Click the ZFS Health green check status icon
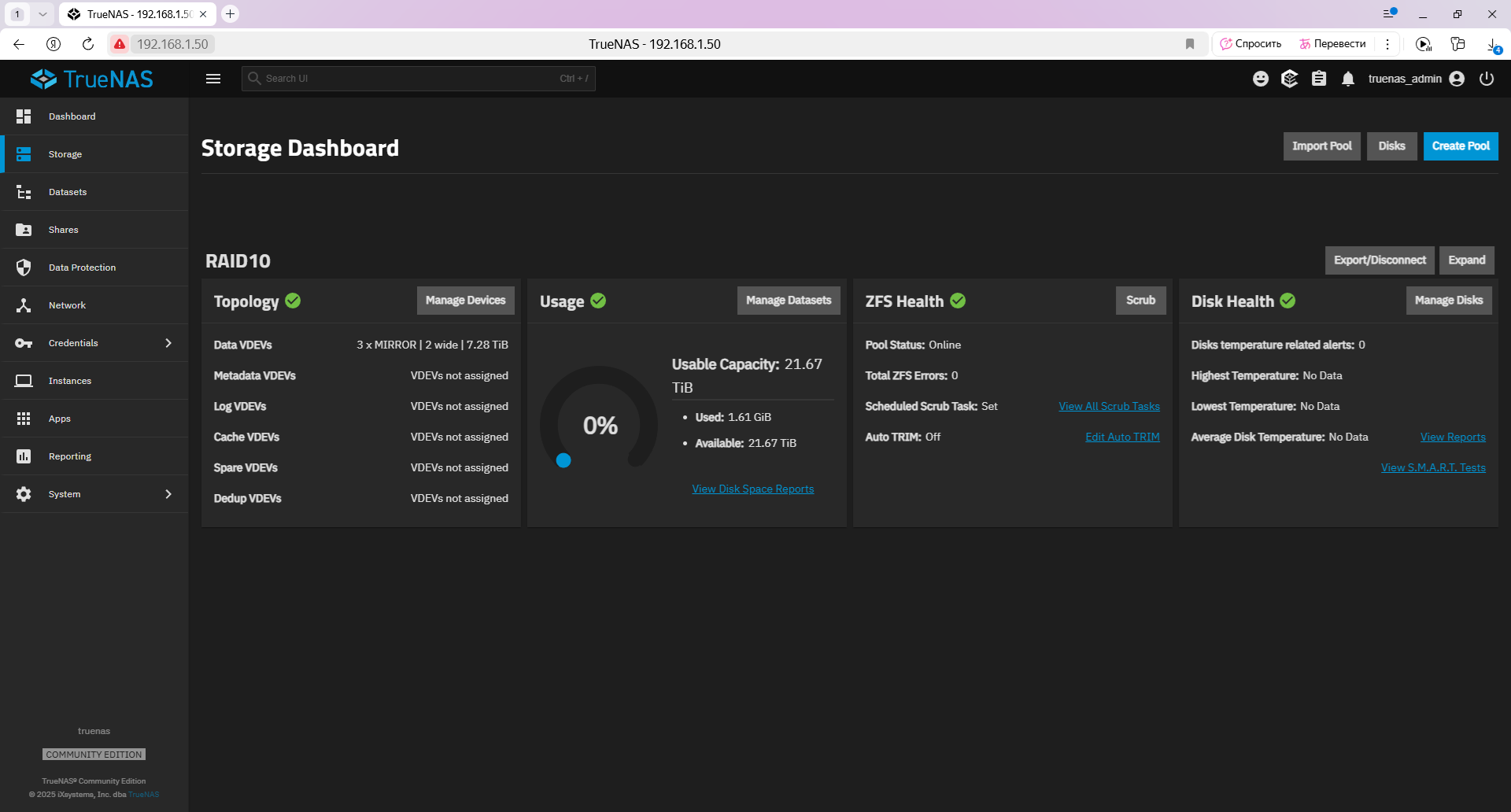This screenshot has width=1511, height=812. pyautogui.click(x=958, y=301)
